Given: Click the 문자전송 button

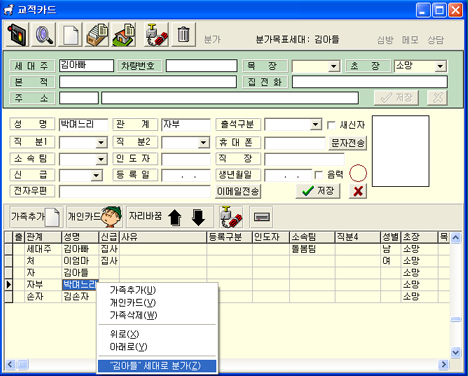Looking at the screenshot, I should (x=348, y=143).
